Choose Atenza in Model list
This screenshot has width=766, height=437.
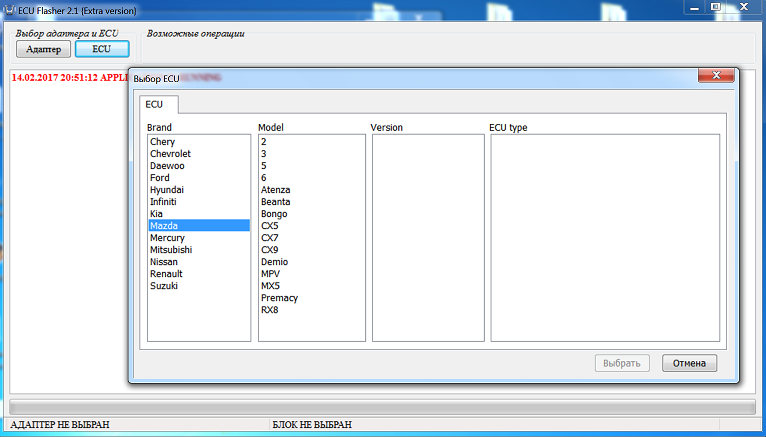click(312, 190)
